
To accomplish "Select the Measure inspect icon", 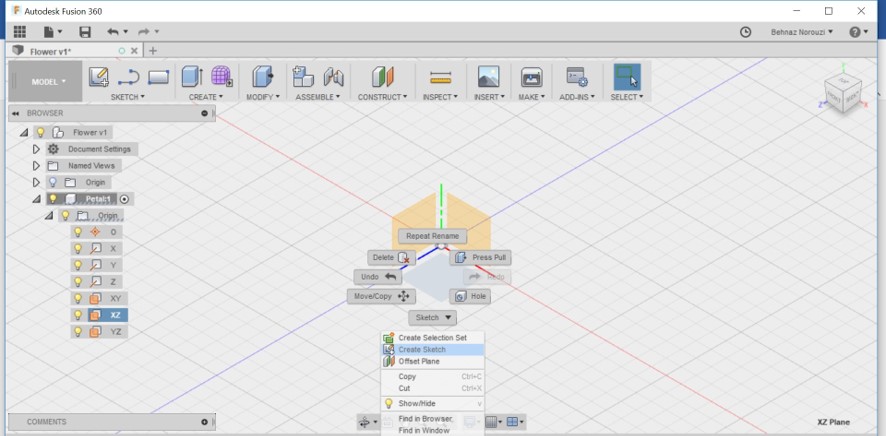I will [x=440, y=77].
